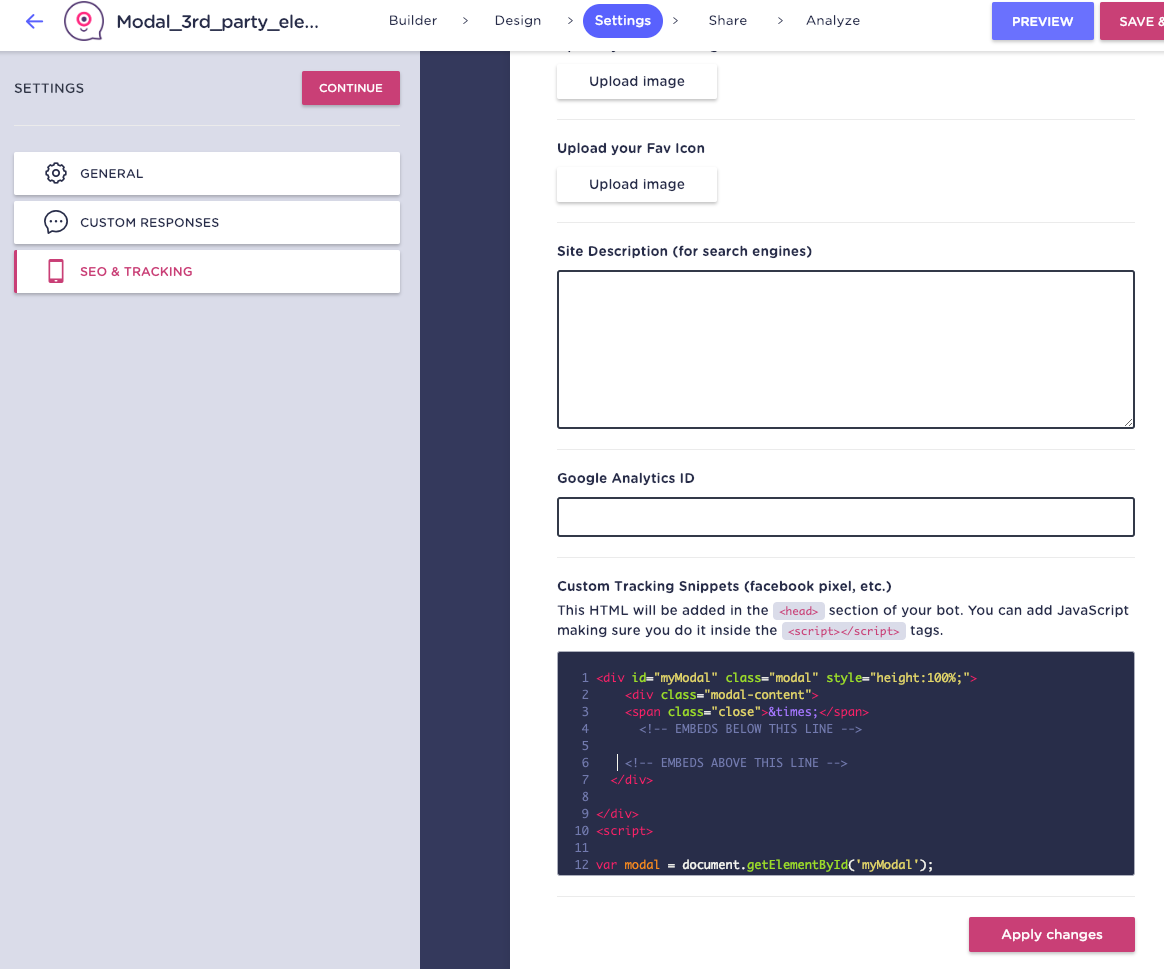1164x969 pixels.
Task: Click the Custom Responses chat bubble icon
Action: click(56, 222)
